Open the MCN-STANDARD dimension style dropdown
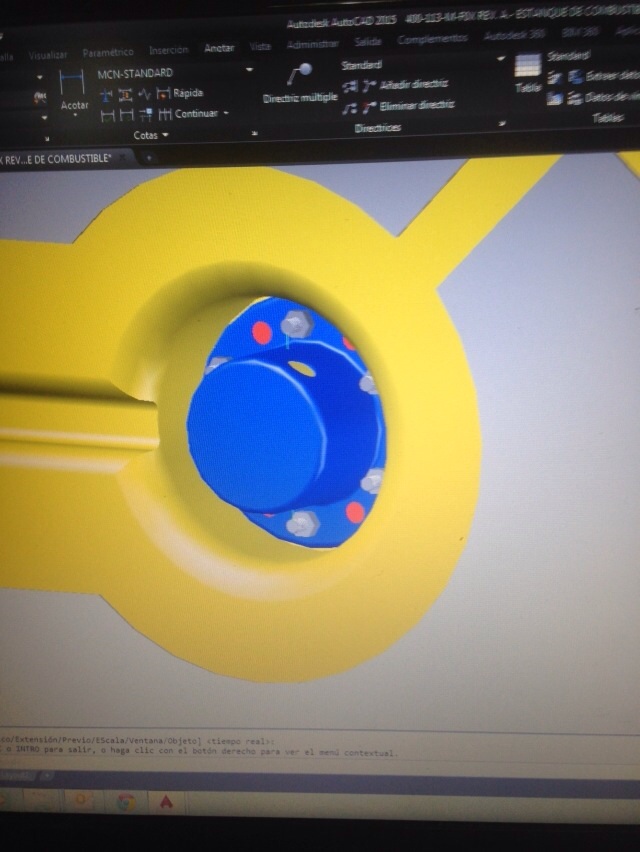This screenshot has width=640, height=852. (249, 71)
